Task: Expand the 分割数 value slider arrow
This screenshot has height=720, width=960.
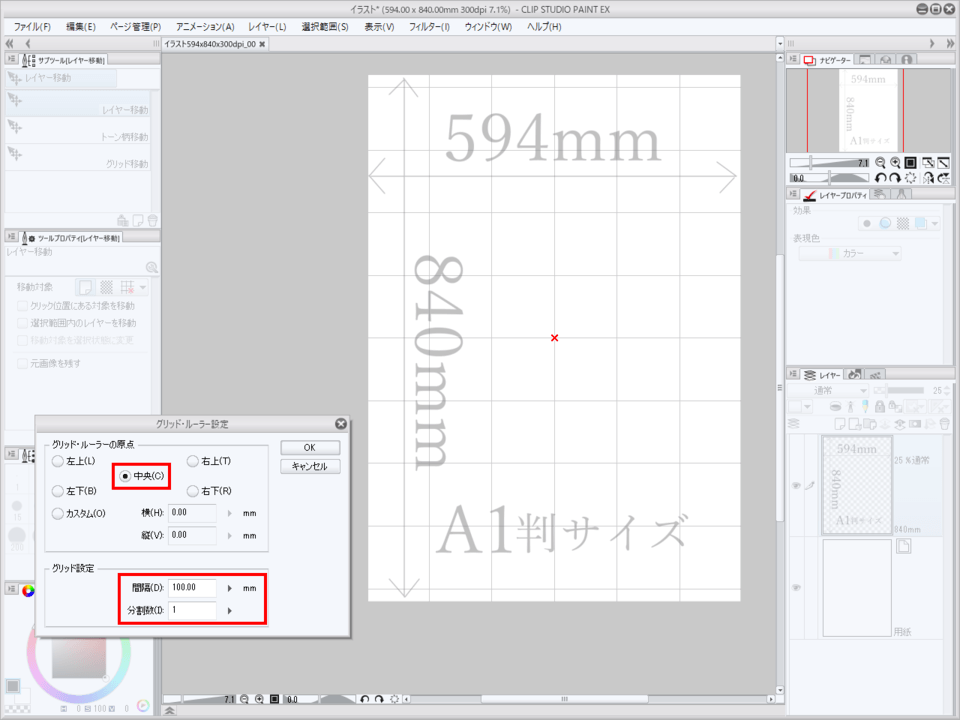Action: pyautogui.click(x=231, y=610)
